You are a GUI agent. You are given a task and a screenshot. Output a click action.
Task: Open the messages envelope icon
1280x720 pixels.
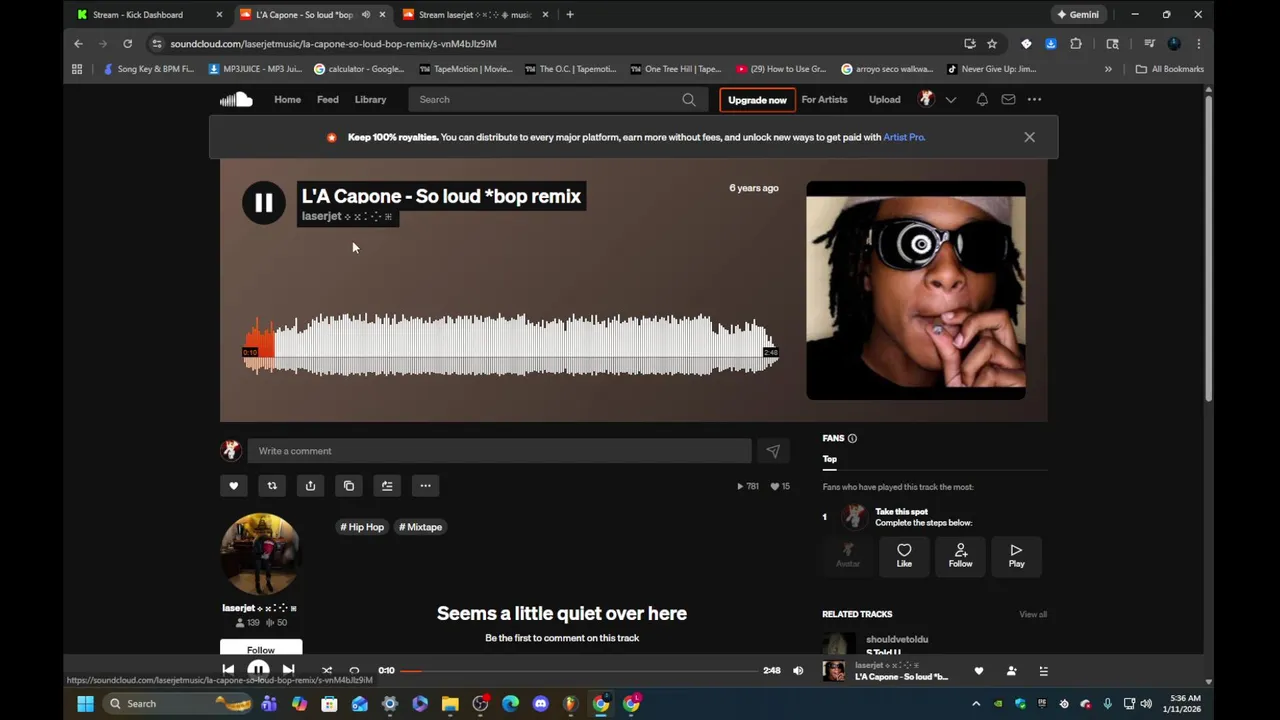tap(1008, 99)
